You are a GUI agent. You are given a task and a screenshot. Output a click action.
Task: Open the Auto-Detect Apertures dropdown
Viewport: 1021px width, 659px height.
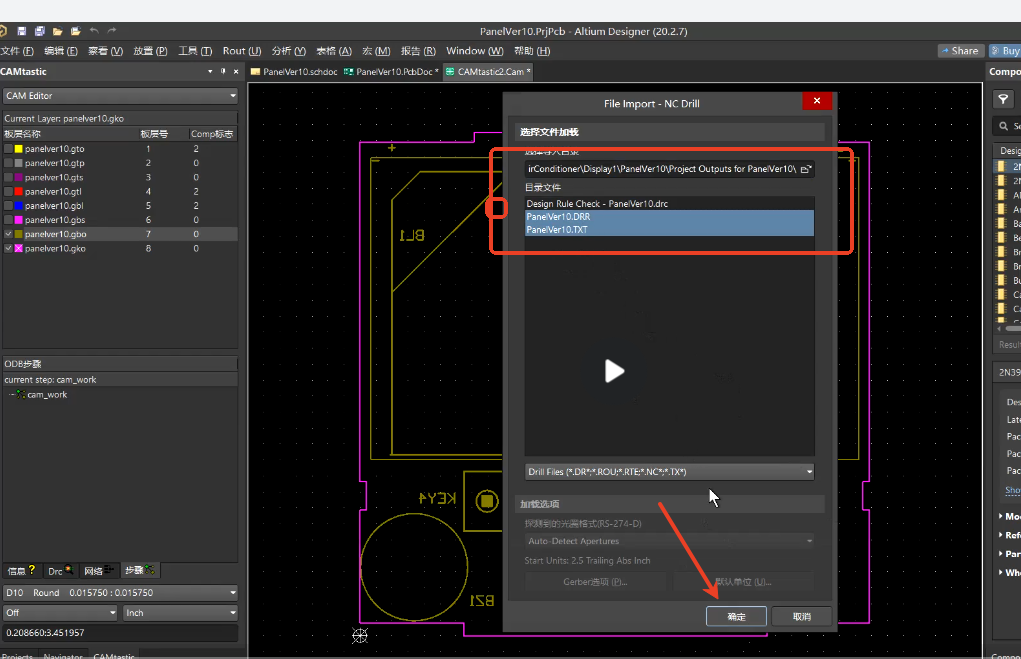coord(669,541)
